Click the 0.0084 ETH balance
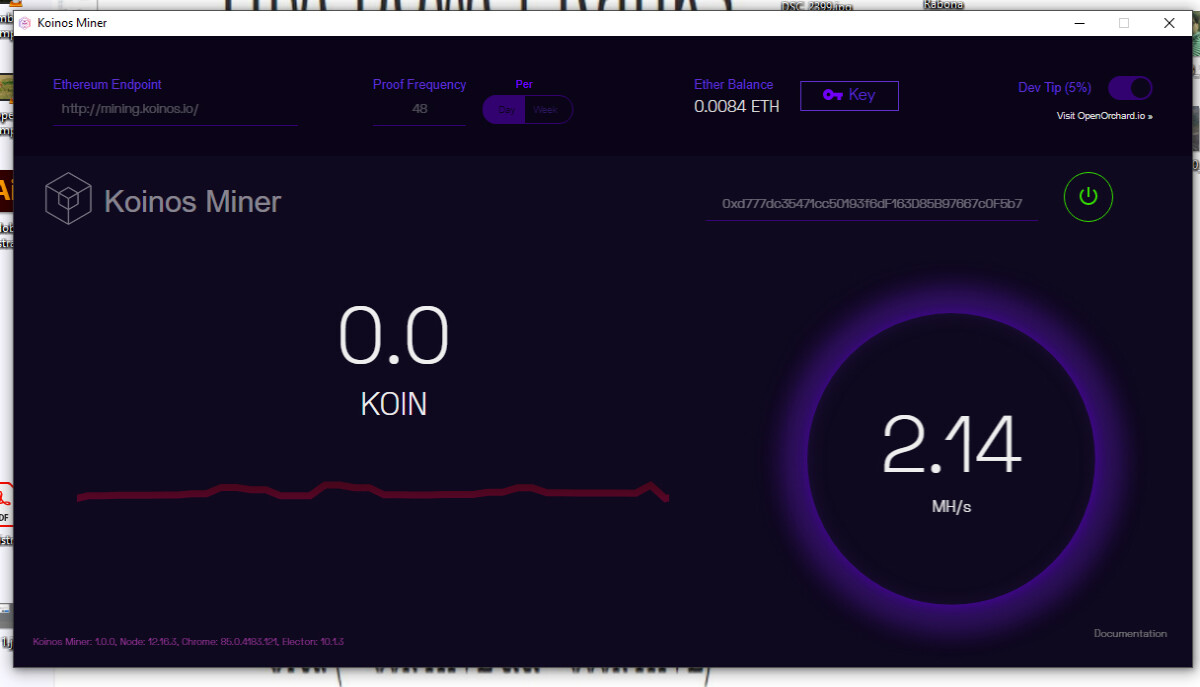 (737, 106)
